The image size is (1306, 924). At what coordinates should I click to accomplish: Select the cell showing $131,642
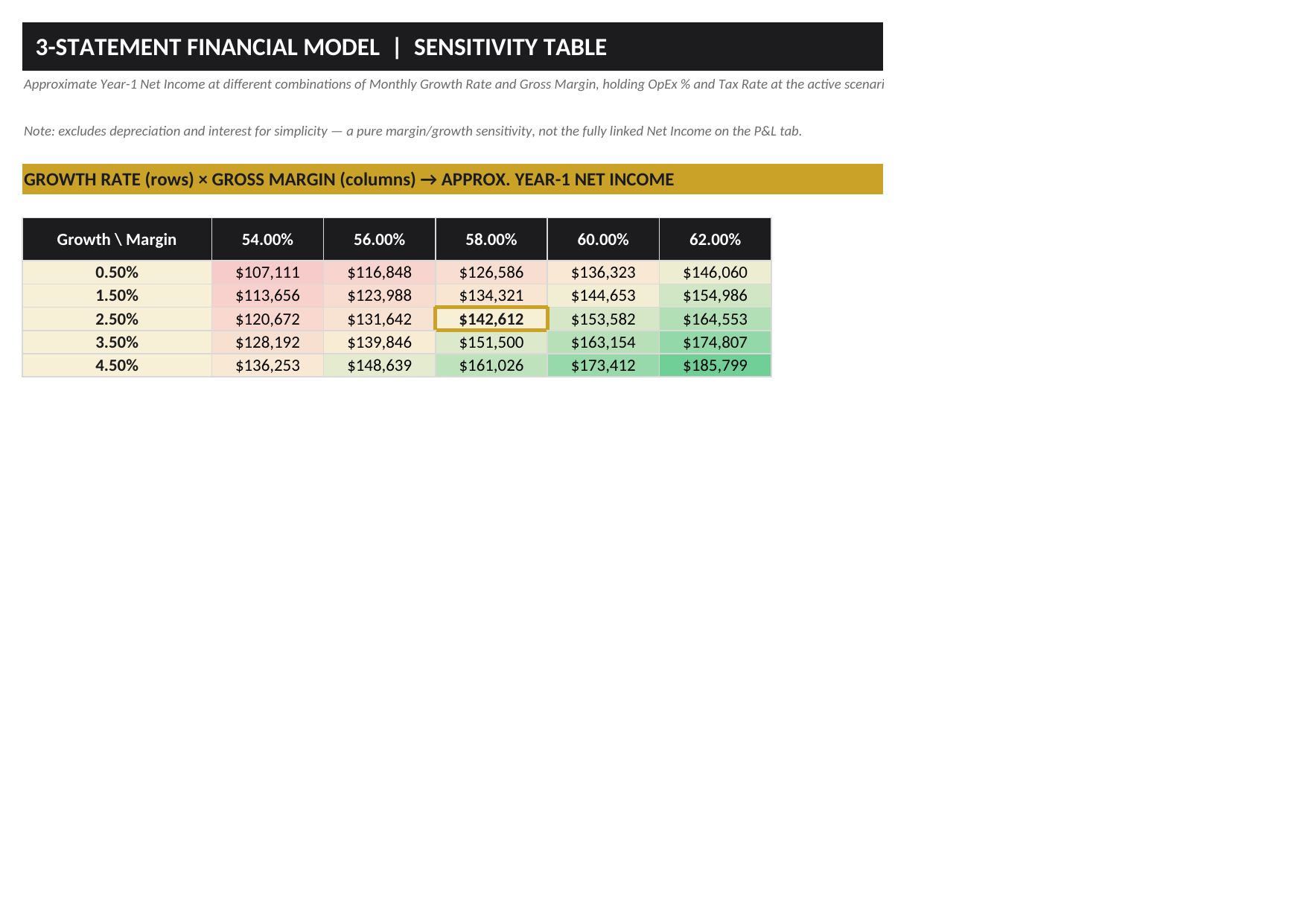(380, 319)
